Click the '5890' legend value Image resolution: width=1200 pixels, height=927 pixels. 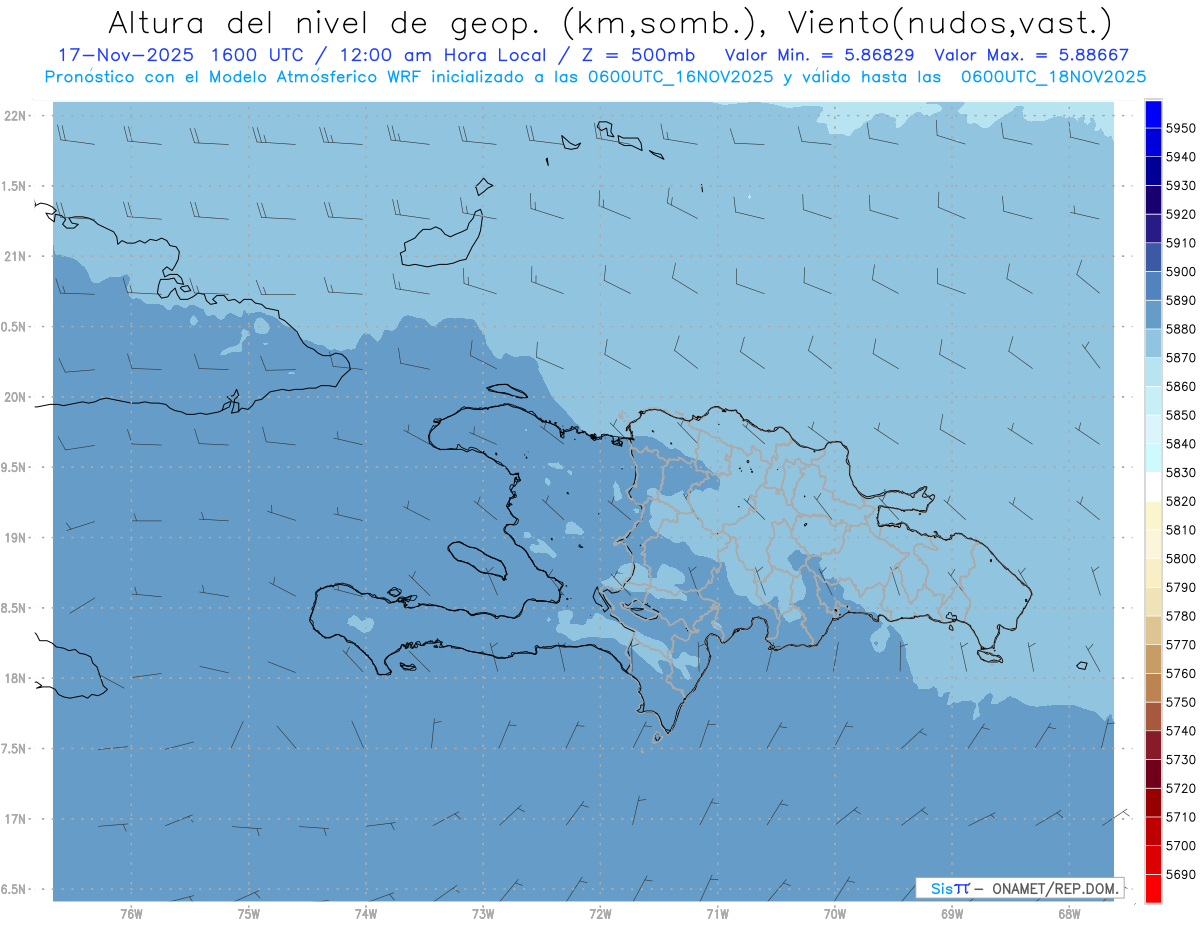pyautogui.click(x=1181, y=300)
